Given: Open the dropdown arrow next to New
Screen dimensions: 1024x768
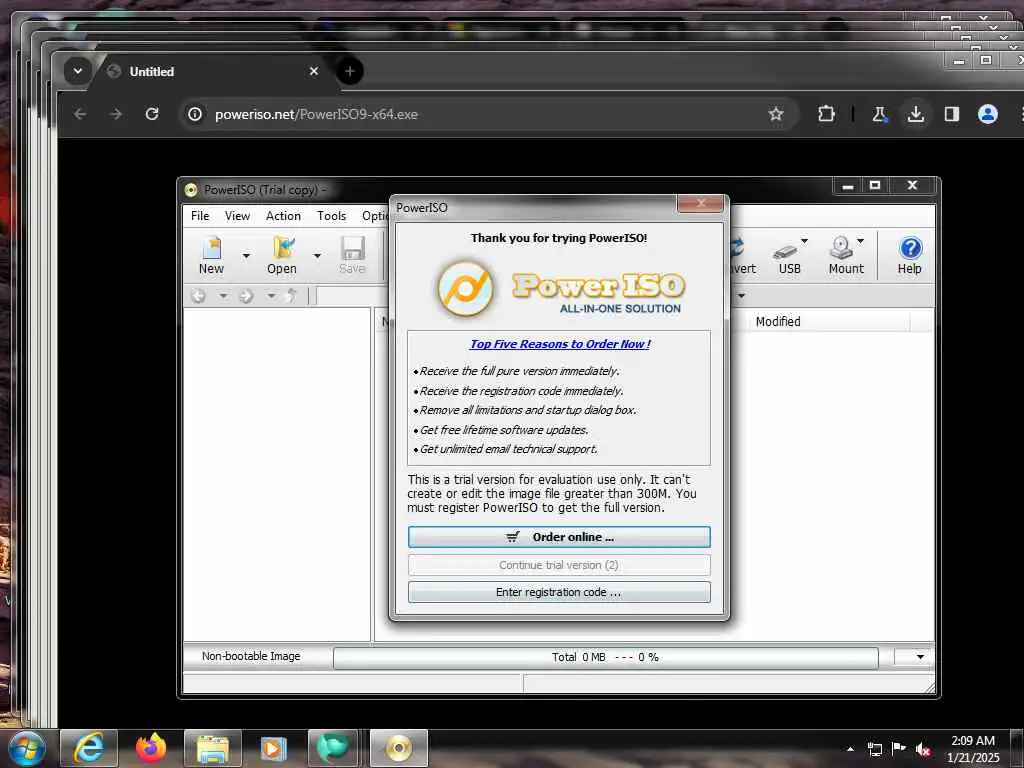Looking at the screenshot, I should 246,255.
